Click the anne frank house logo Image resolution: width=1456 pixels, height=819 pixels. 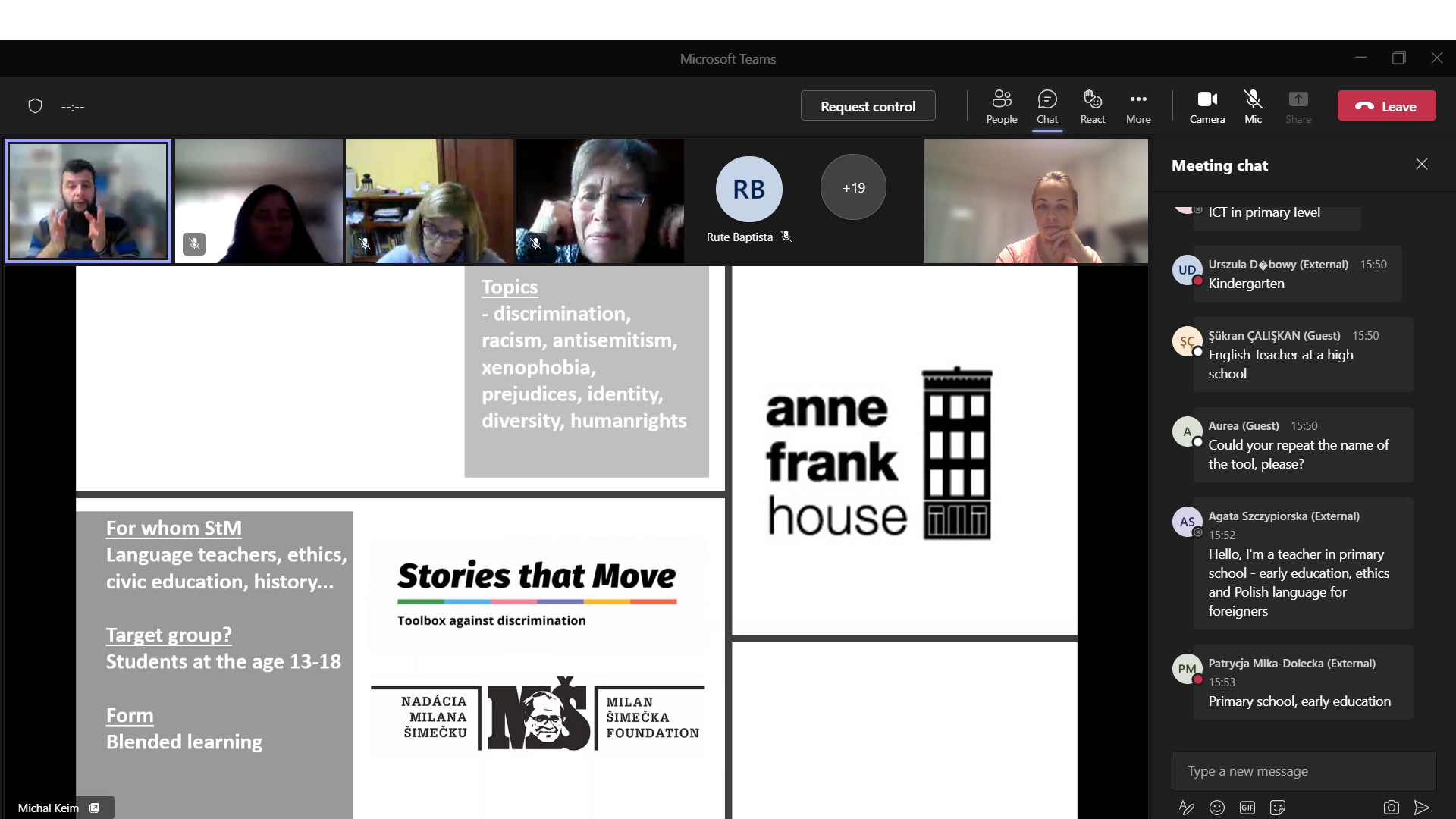[x=879, y=453]
